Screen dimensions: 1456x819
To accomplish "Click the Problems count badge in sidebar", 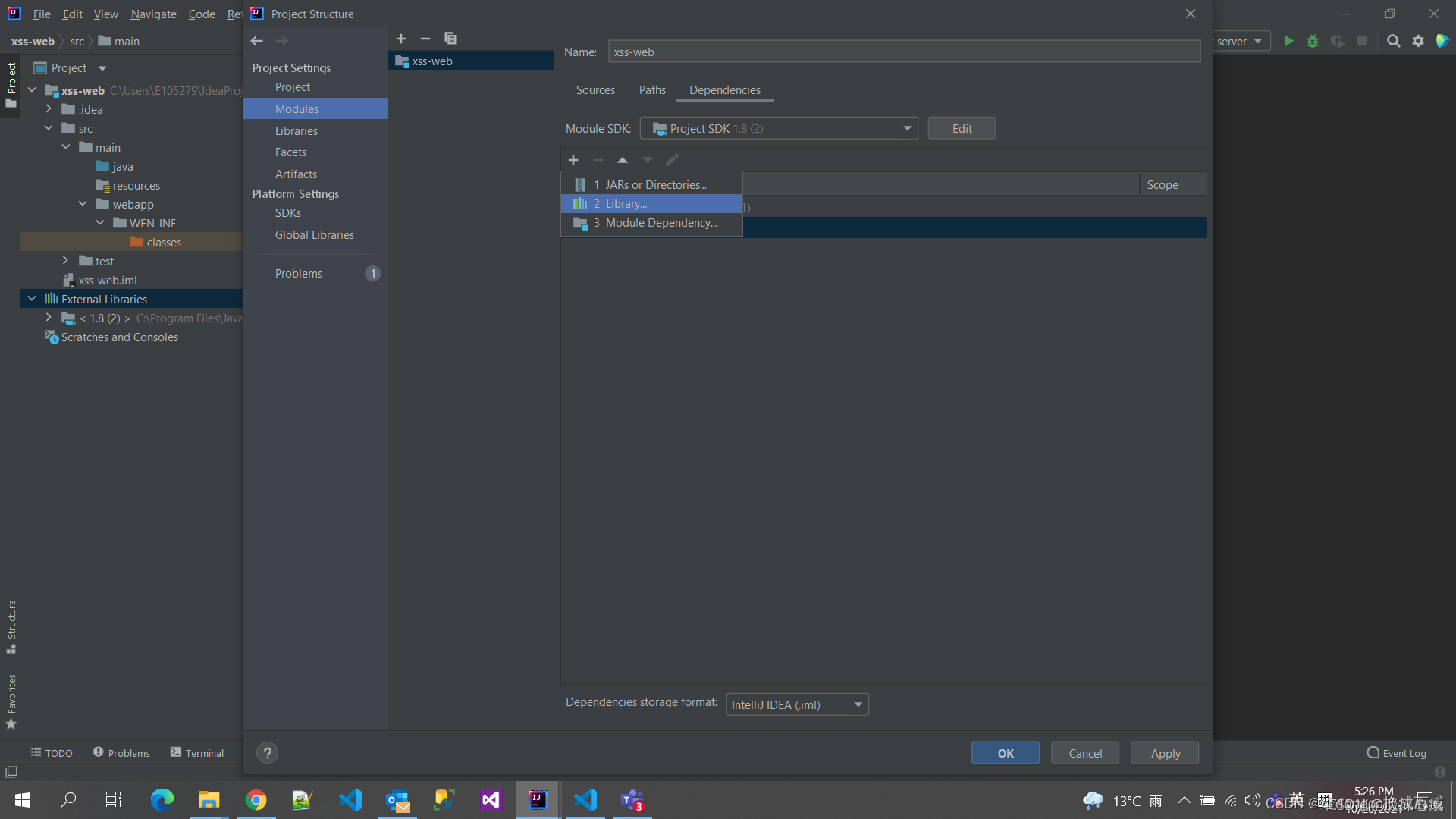I will click(373, 273).
